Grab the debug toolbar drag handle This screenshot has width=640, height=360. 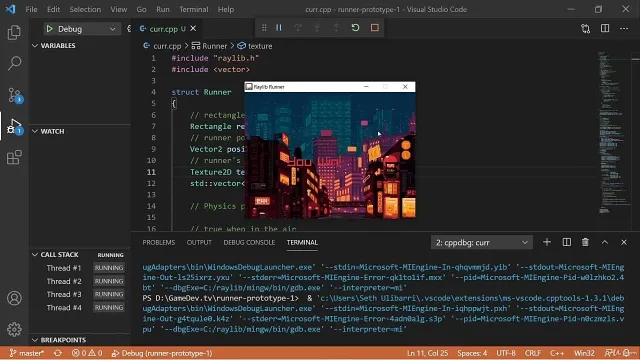point(264,28)
